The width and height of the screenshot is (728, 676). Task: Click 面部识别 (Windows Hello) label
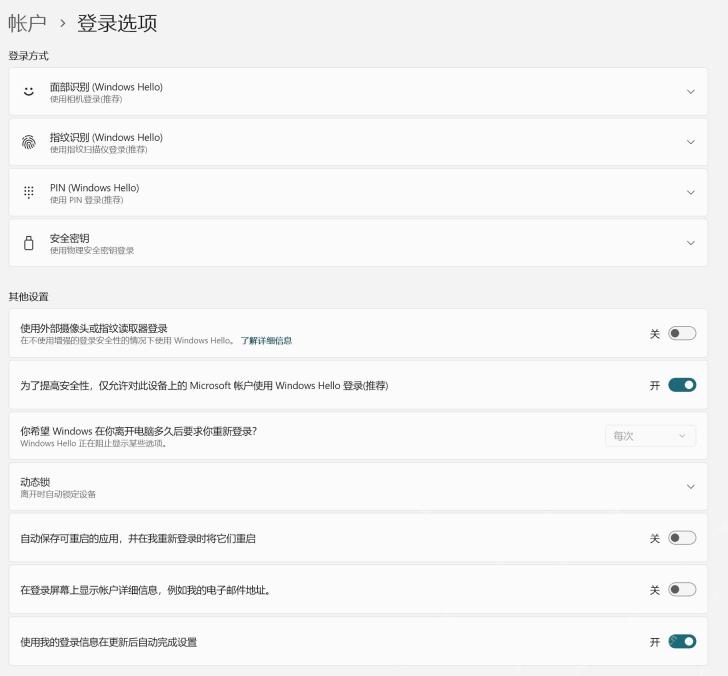[x=106, y=87]
